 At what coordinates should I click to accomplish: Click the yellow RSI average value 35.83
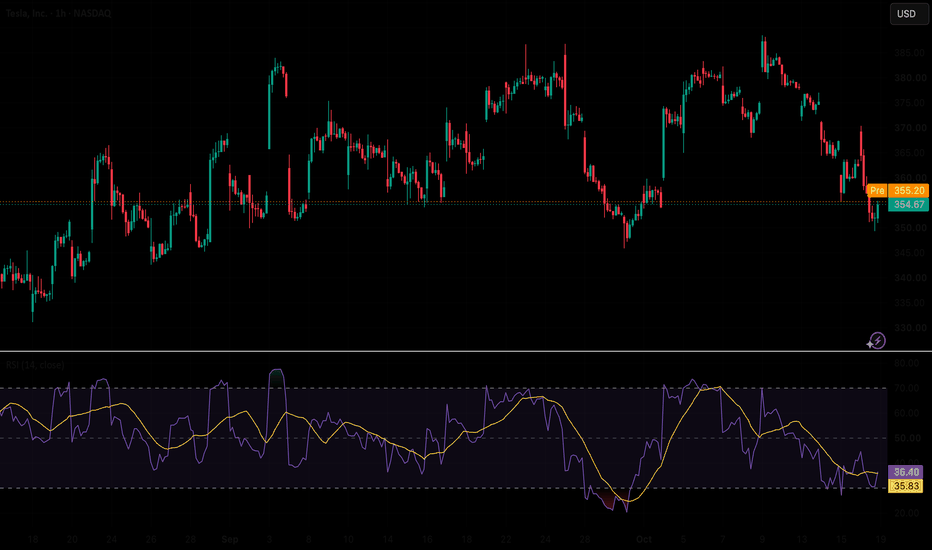click(906, 486)
